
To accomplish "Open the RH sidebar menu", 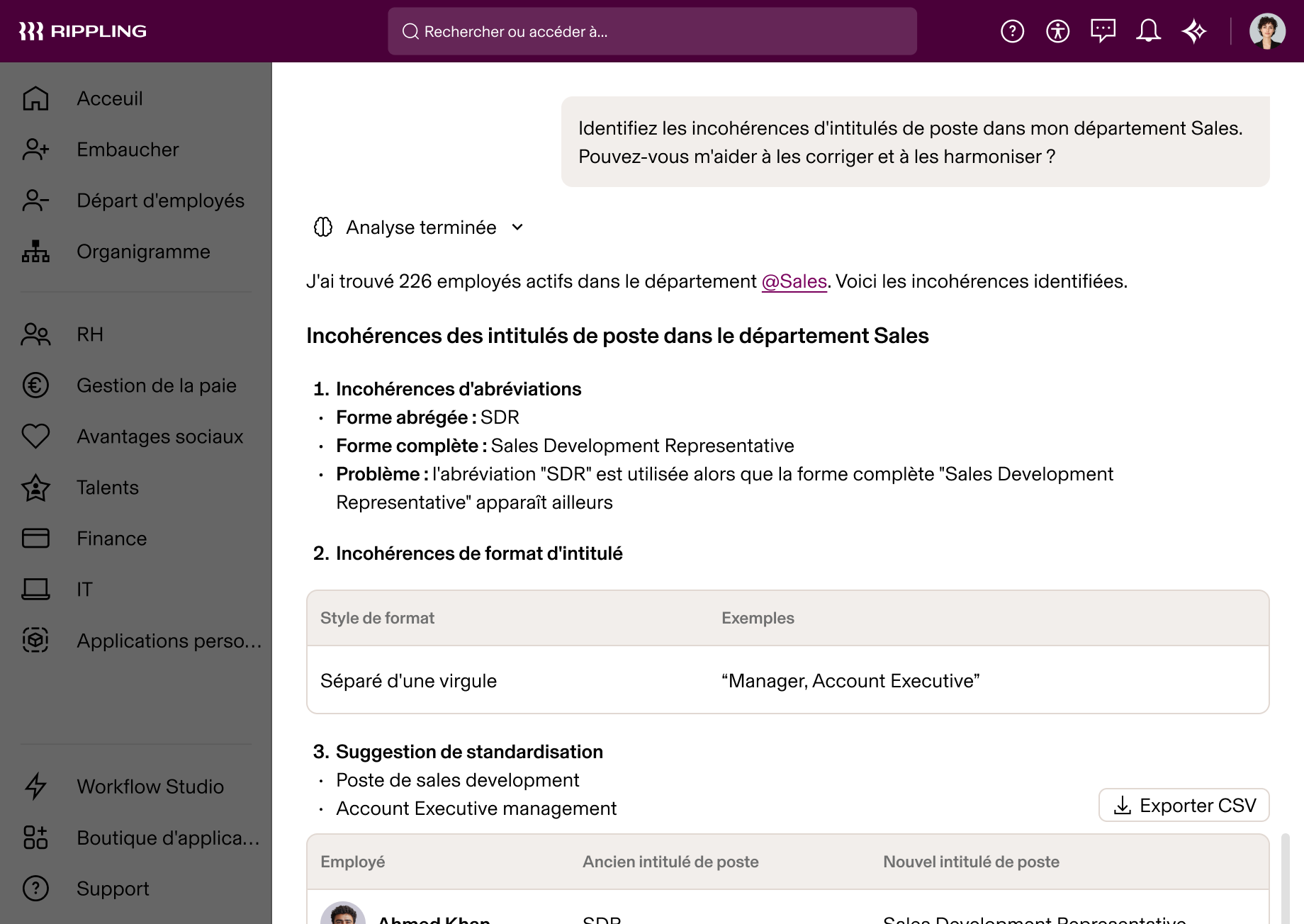I will pyautogui.click(x=89, y=334).
